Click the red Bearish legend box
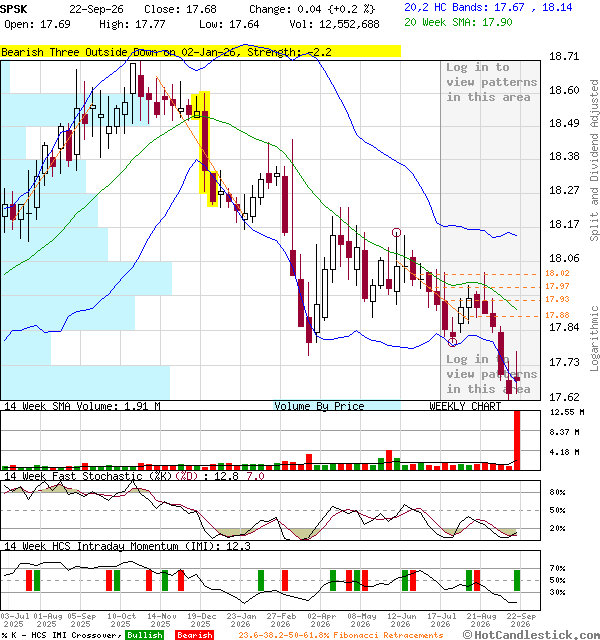The width and height of the screenshot is (600, 640). coord(195,635)
